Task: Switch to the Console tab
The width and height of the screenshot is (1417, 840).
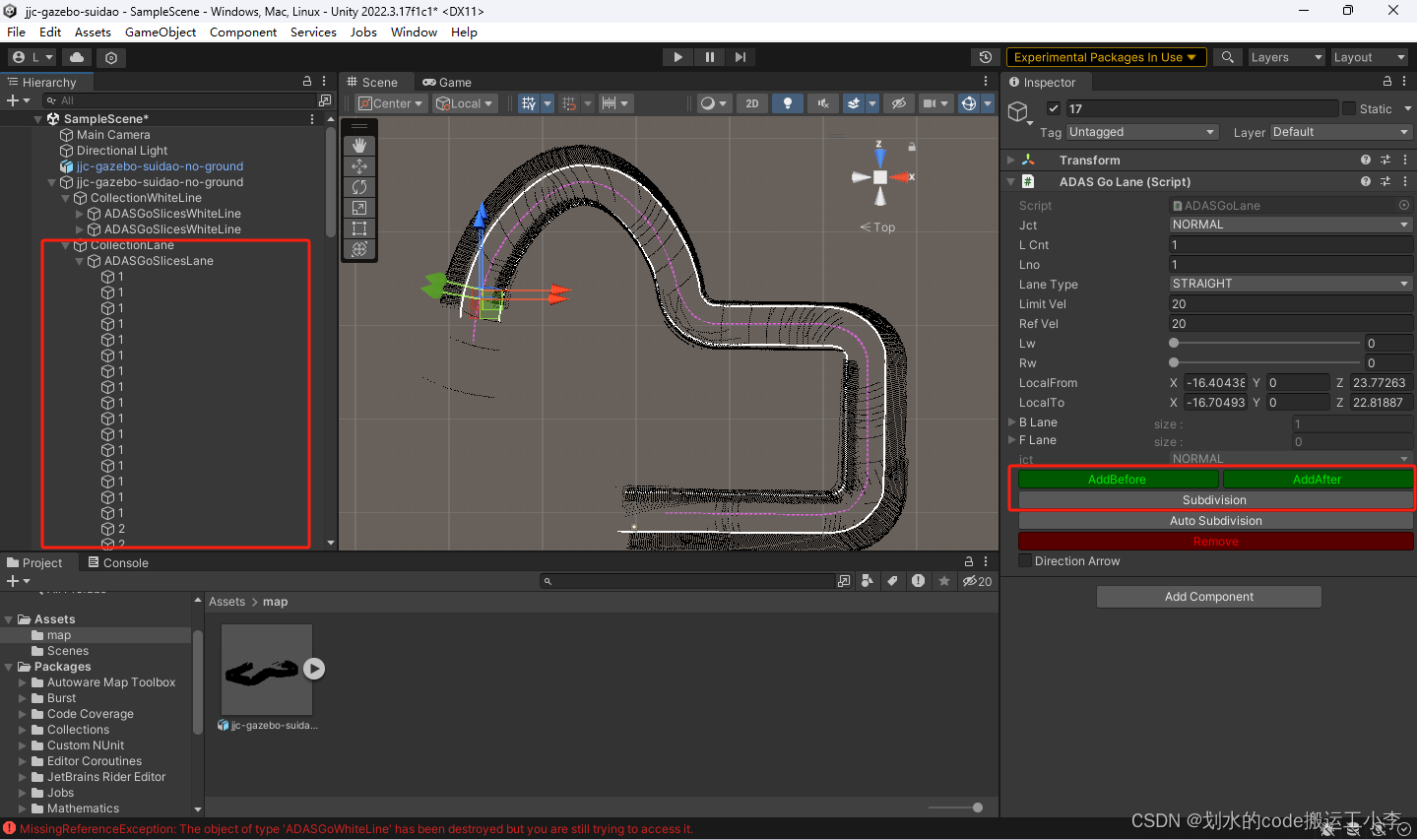Action: pos(118,563)
